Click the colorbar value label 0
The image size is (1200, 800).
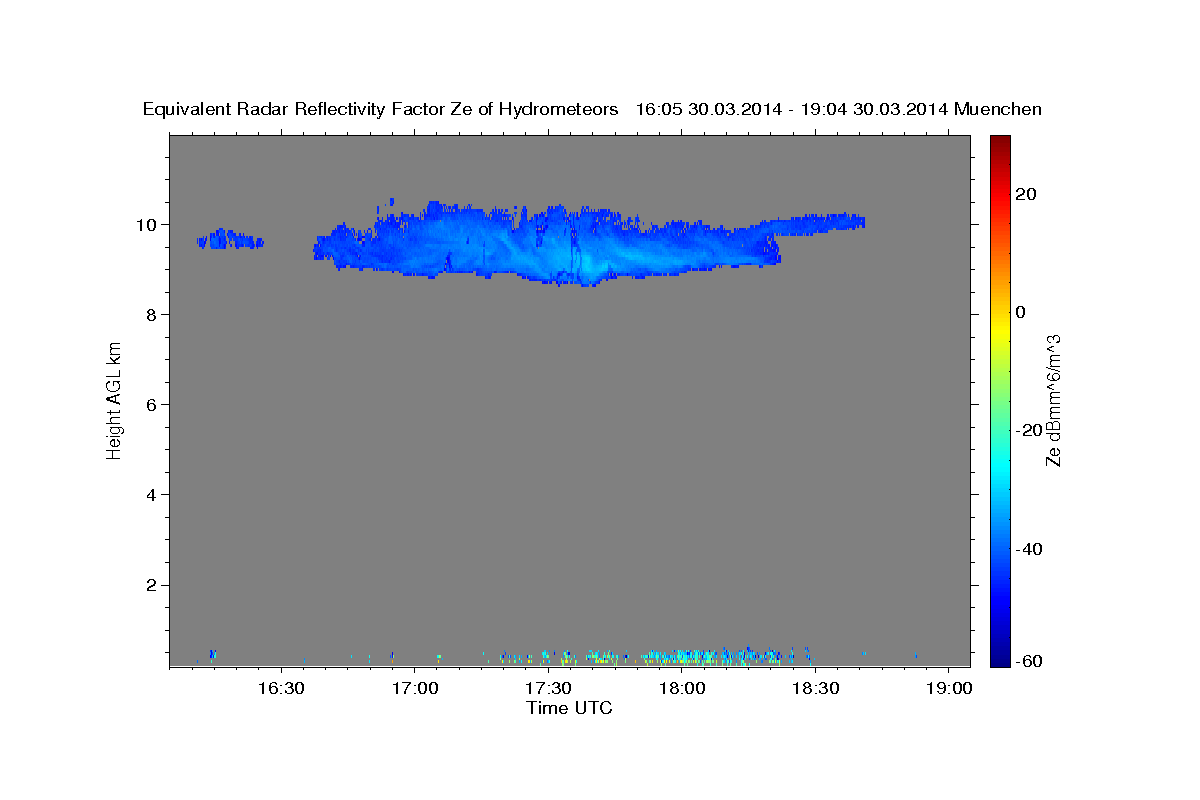1021,312
